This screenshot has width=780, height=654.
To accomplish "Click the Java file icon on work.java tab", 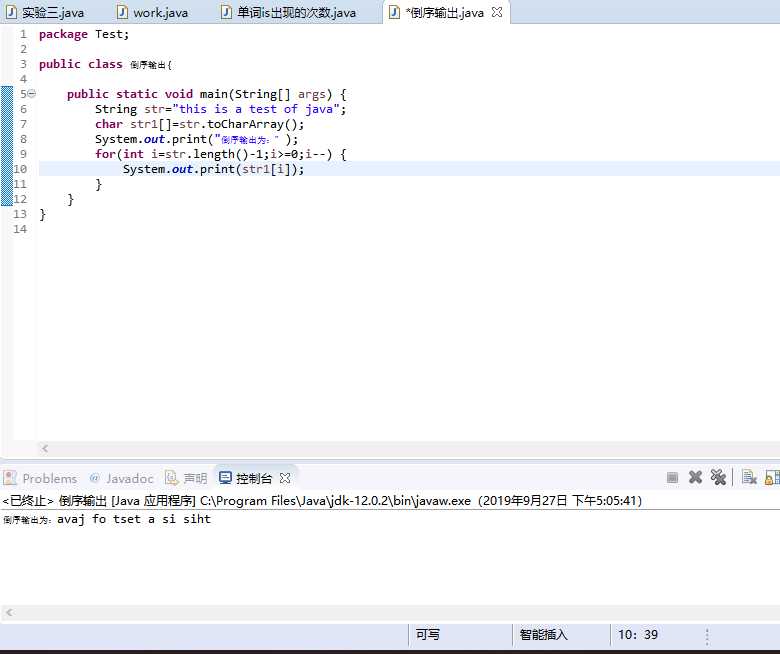I will (122, 12).
